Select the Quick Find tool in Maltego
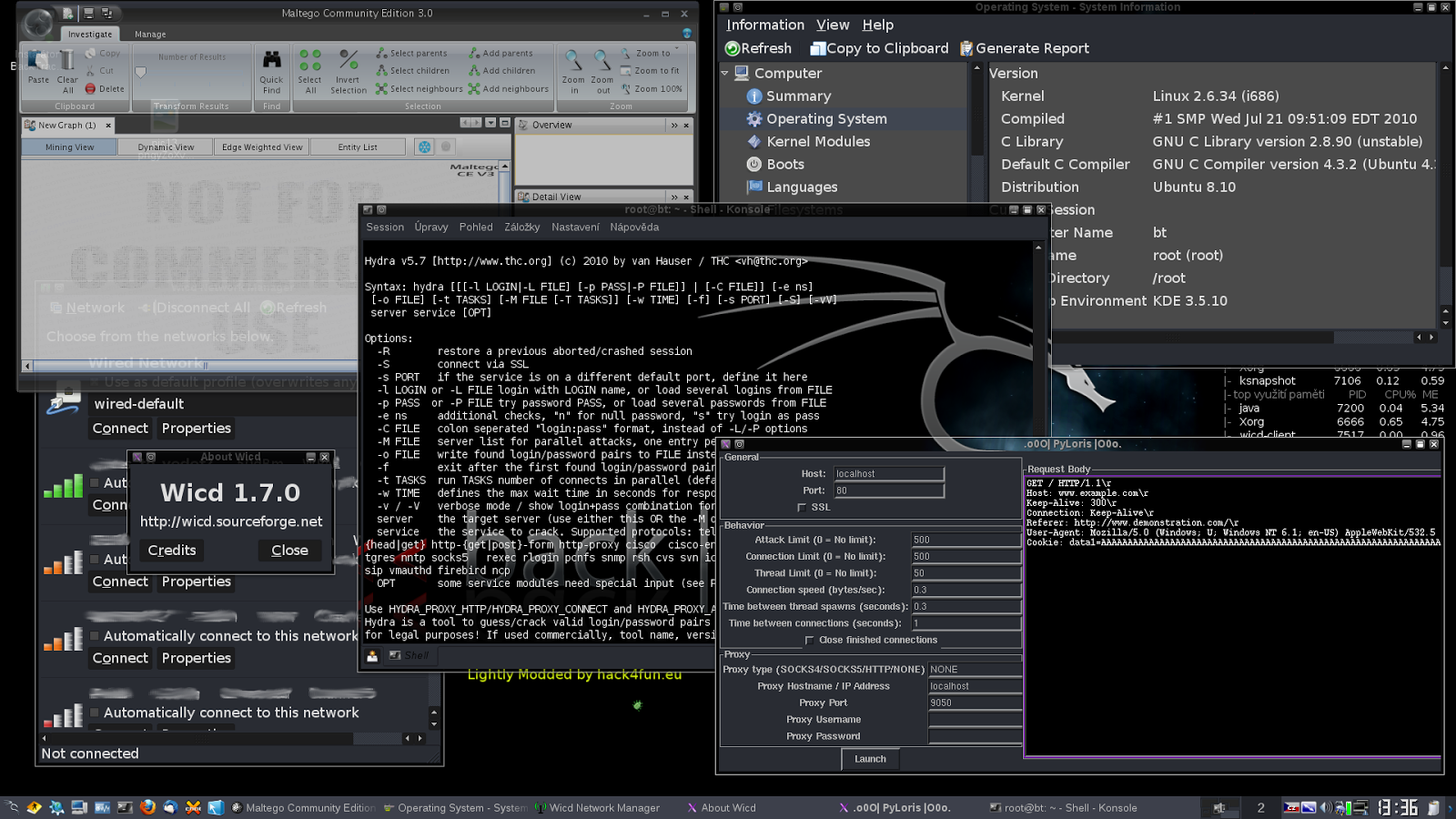Image resolution: width=1456 pixels, height=819 pixels. pyautogui.click(x=271, y=70)
